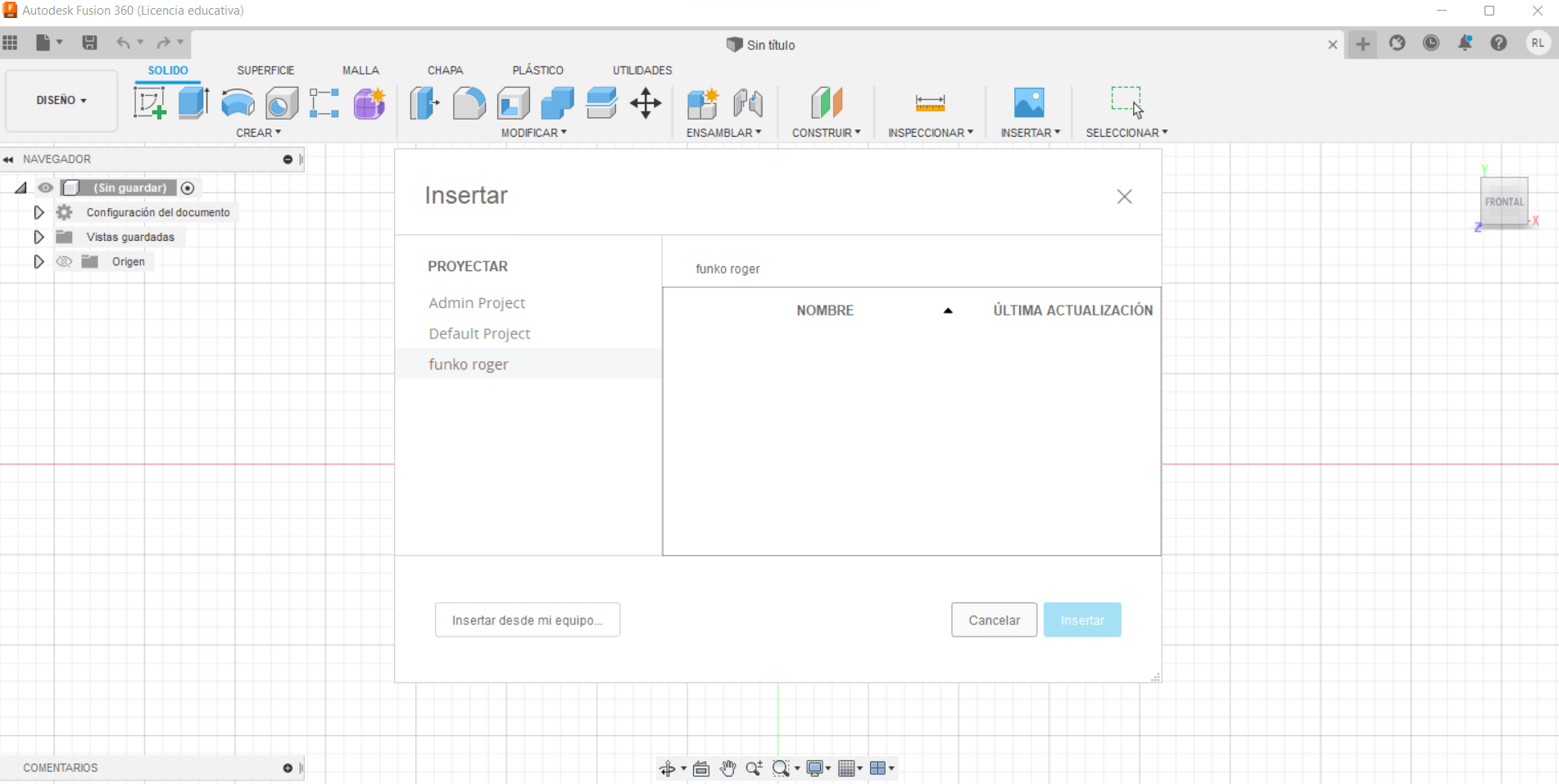Select the Extrude tool
This screenshot has height=784, width=1559.
tap(193, 103)
